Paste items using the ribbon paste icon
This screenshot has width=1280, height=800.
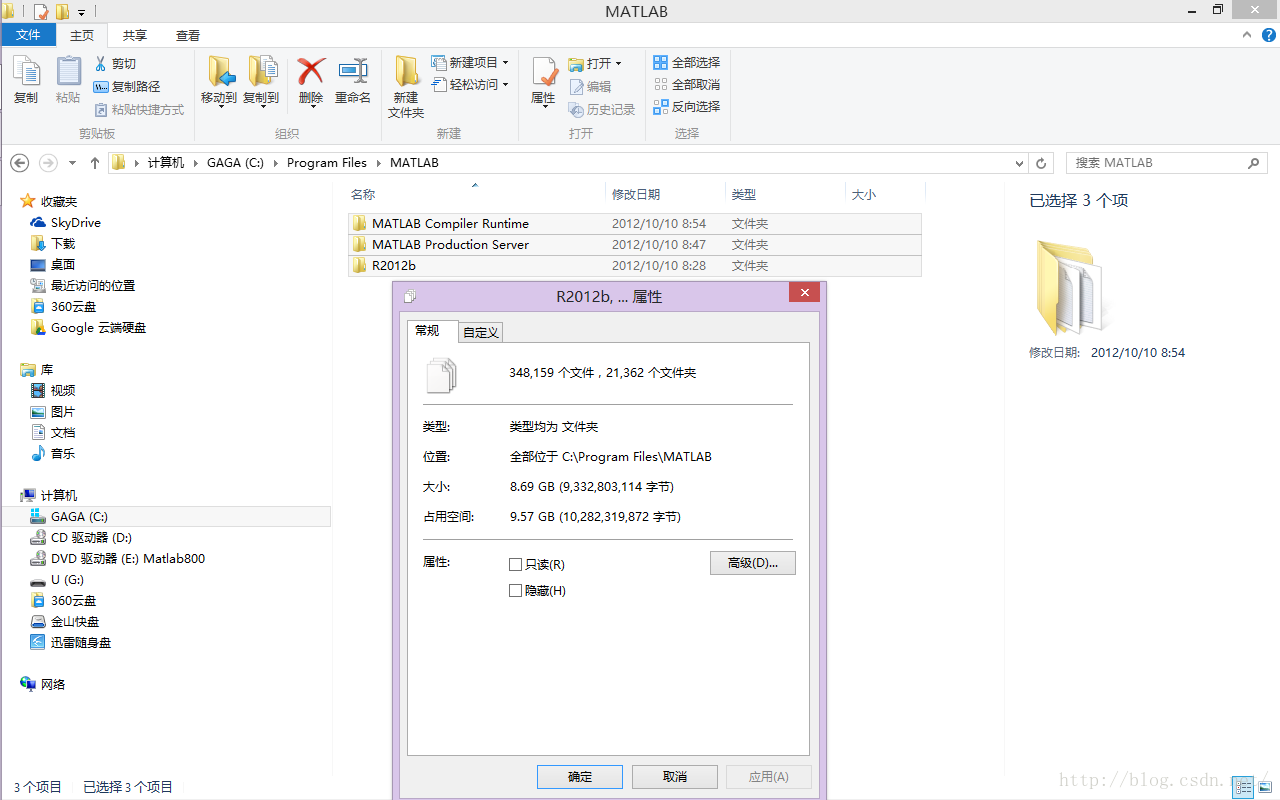pyautogui.click(x=67, y=80)
